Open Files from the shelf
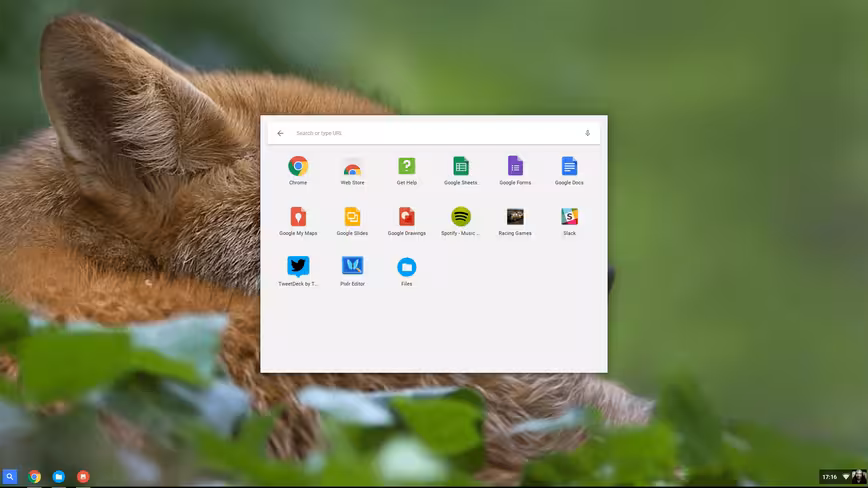This screenshot has width=868, height=488. (x=59, y=476)
